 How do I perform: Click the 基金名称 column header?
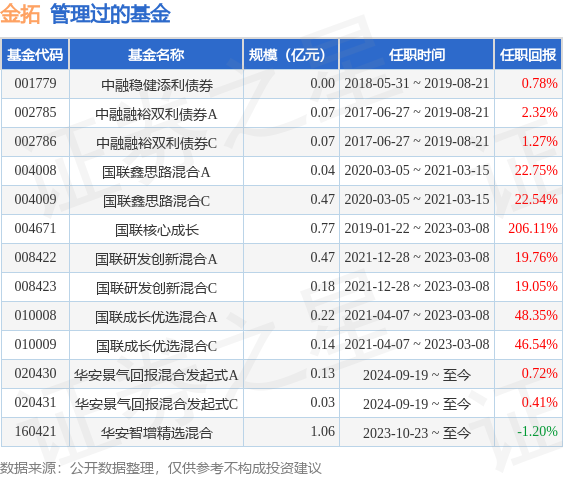tap(156, 55)
